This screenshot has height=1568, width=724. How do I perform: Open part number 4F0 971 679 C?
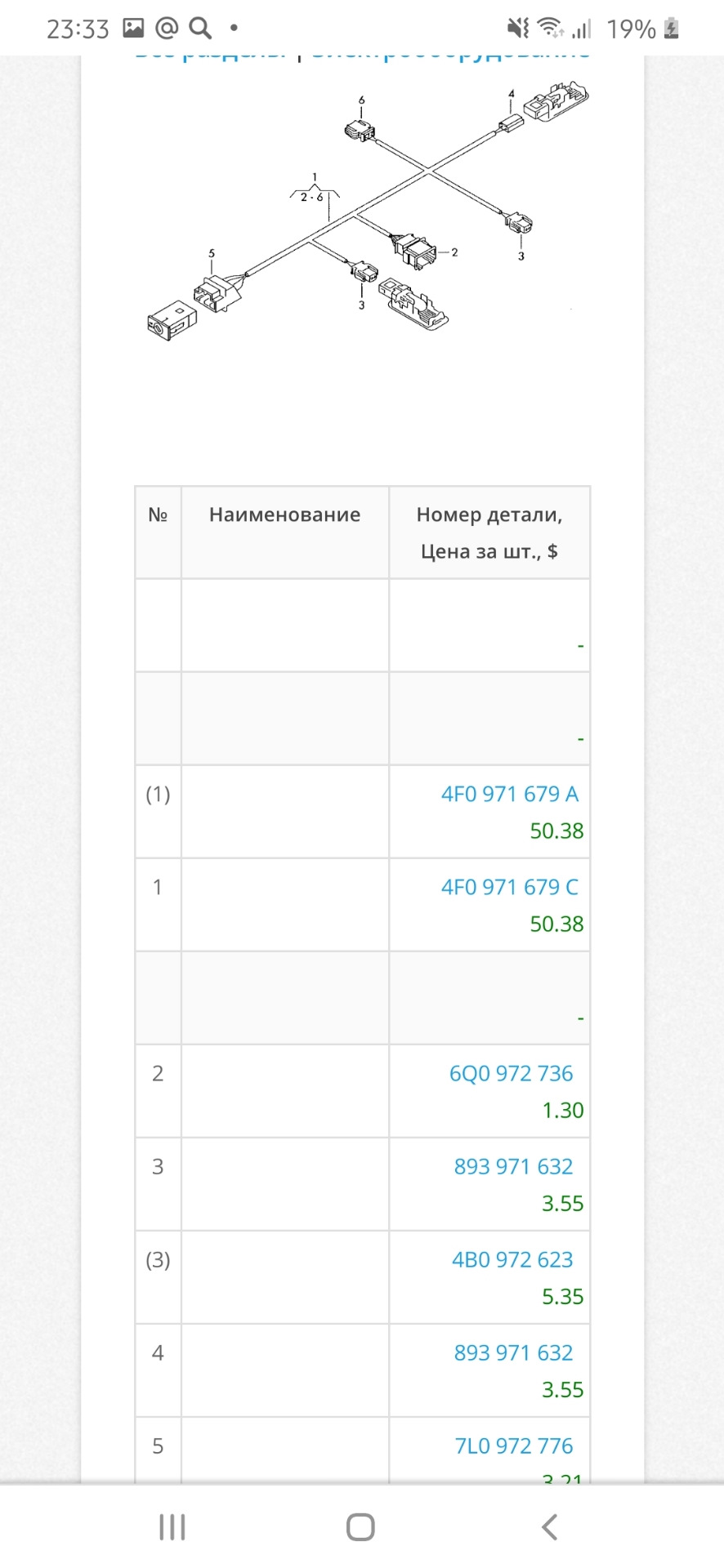point(509,887)
